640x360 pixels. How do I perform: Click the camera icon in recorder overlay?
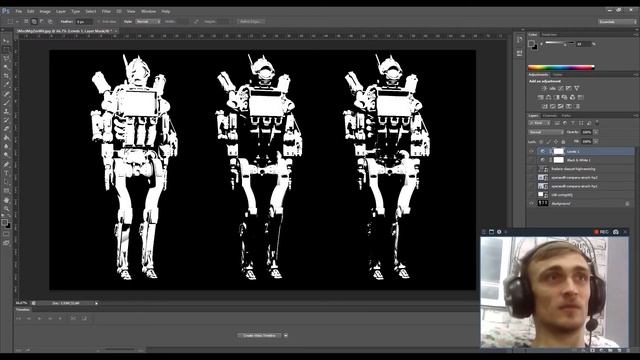pos(616,232)
